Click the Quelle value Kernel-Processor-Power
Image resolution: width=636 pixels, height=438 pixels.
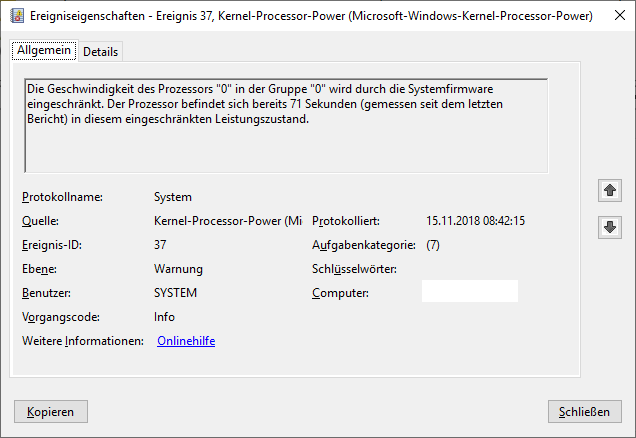click(227, 221)
